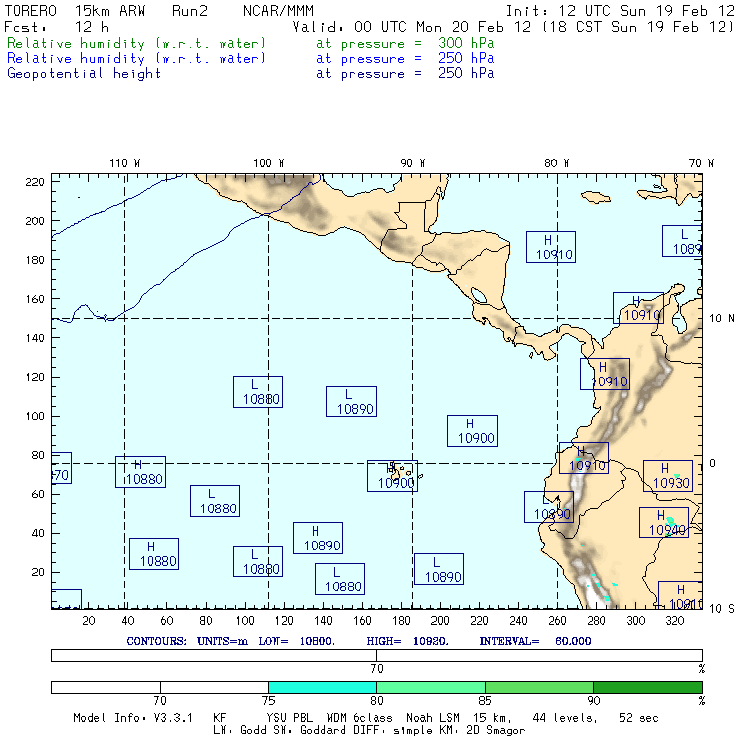Click the '90 W' longitude label
This screenshot has width=740, height=740.
click(413, 163)
